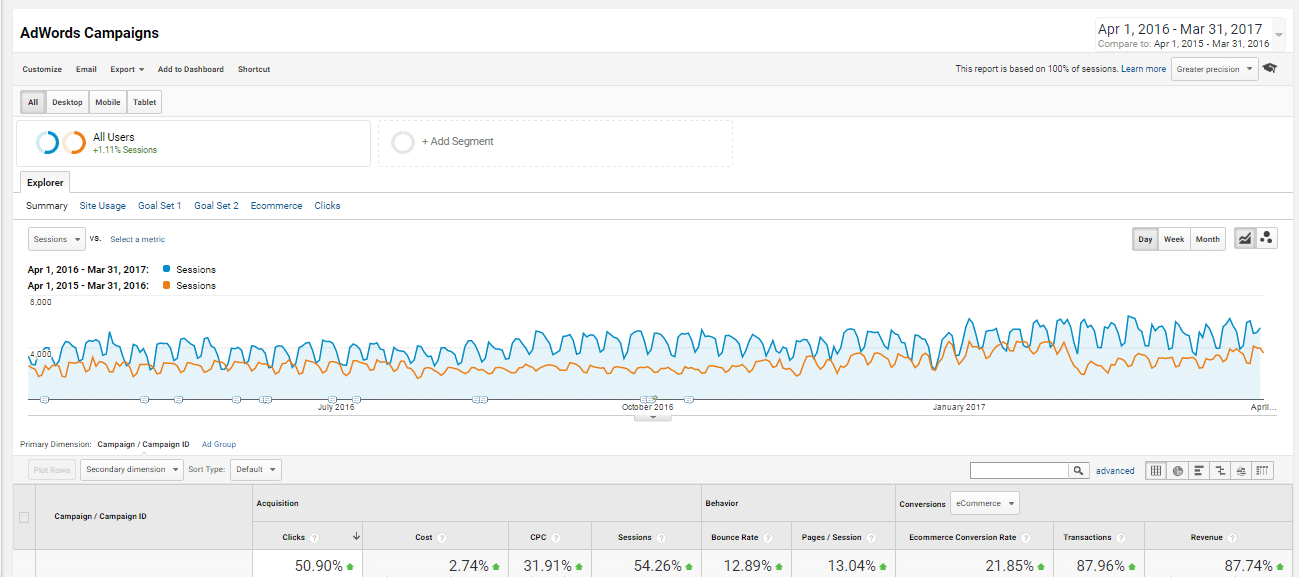Select the comparison view icon
1299x577 pixels.
click(1220, 470)
